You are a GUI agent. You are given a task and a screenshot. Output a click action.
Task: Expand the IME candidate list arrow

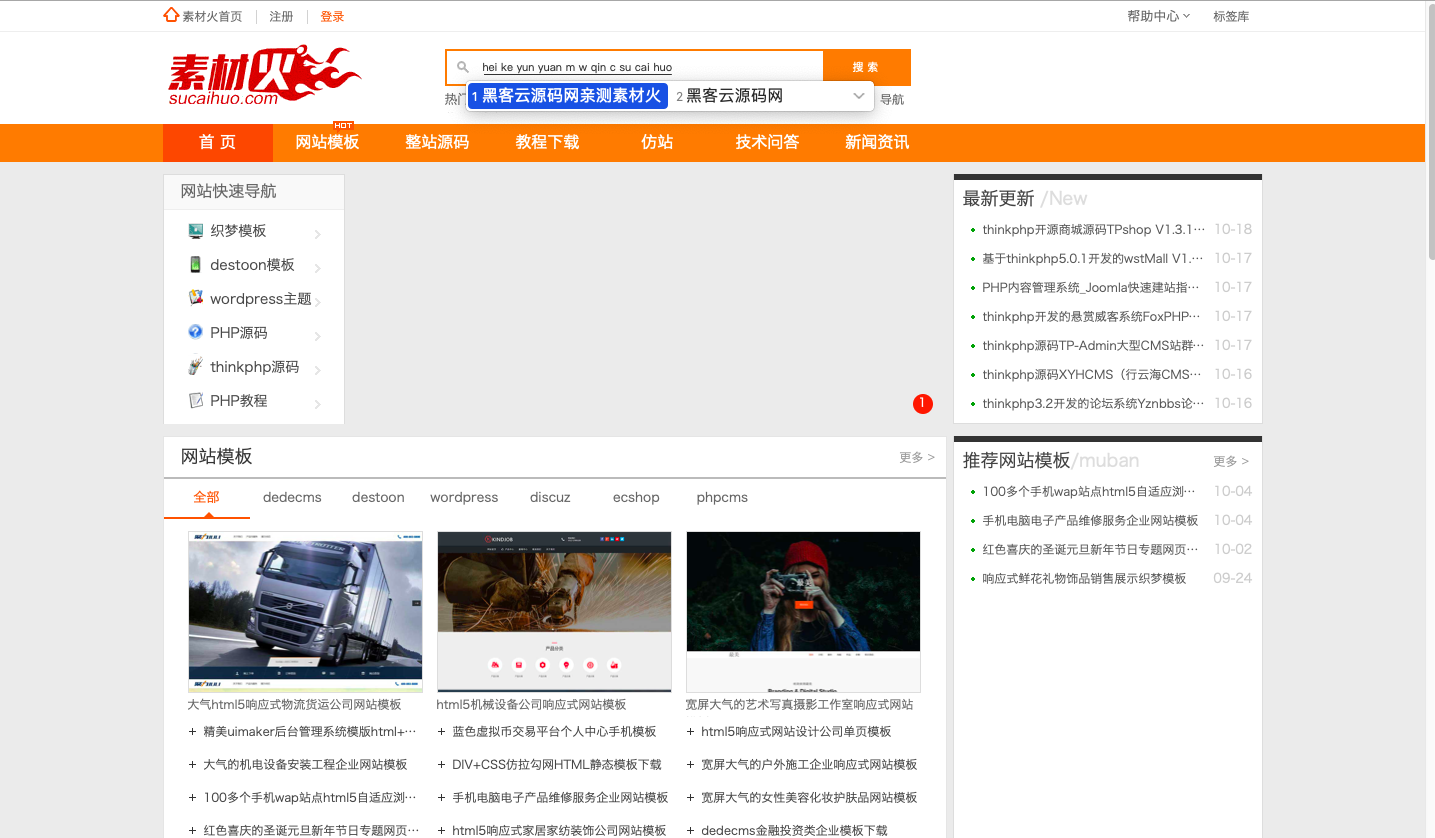pyautogui.click(x=858, y=96)
